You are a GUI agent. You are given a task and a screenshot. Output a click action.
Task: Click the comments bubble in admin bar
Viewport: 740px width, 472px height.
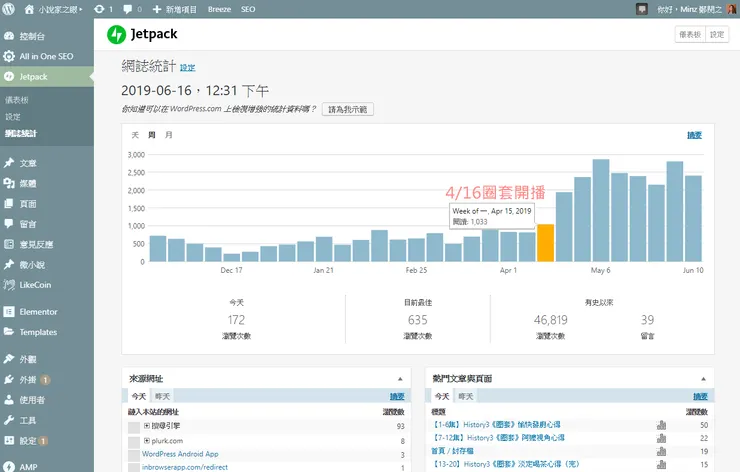(129, 8)
